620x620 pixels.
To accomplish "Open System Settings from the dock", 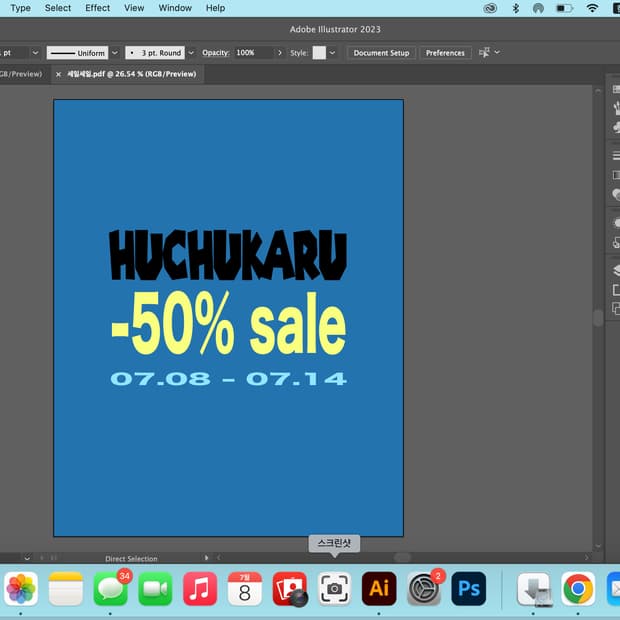I will tap(424, 588).
